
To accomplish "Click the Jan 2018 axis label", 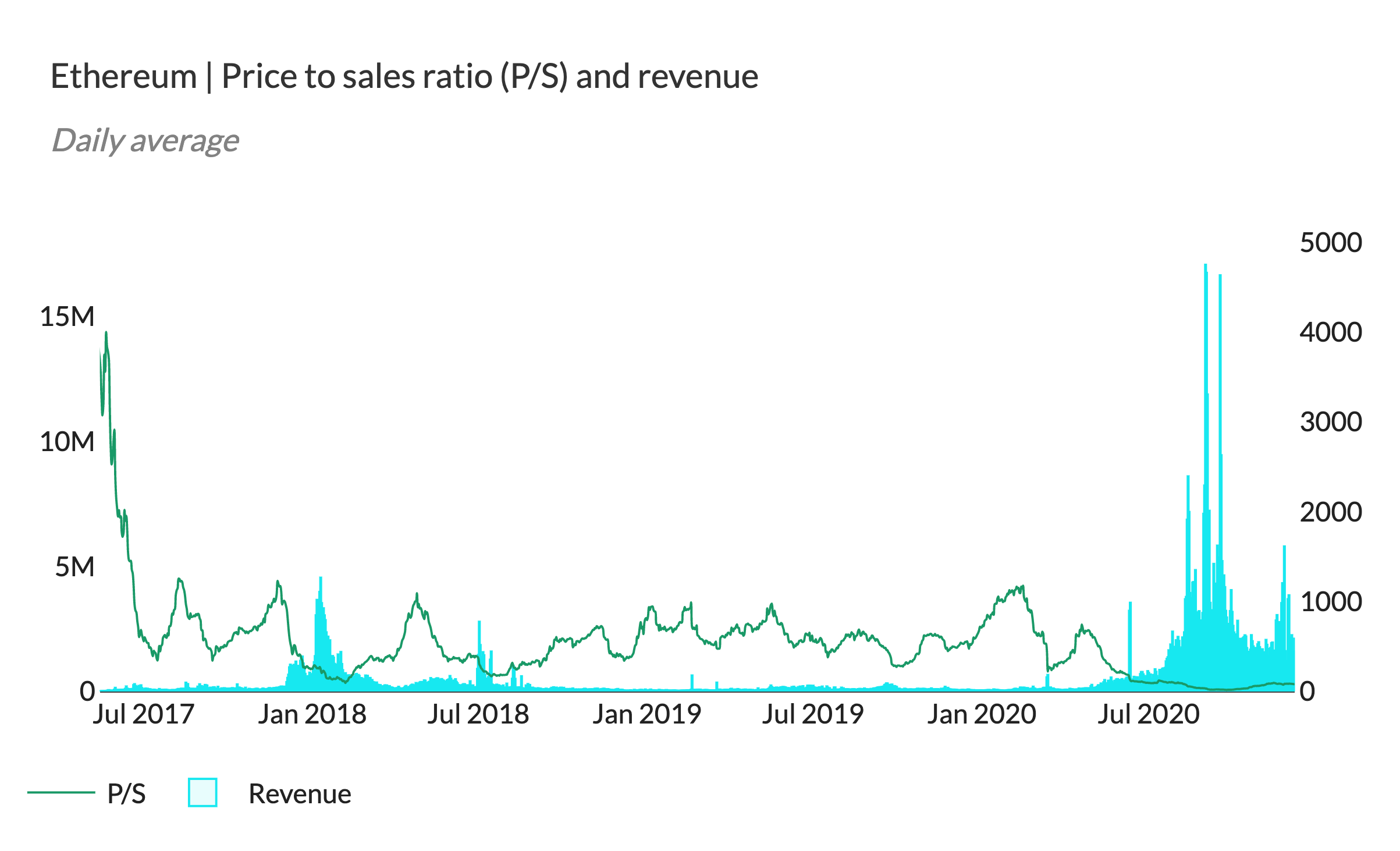I will tap(312, 714).
